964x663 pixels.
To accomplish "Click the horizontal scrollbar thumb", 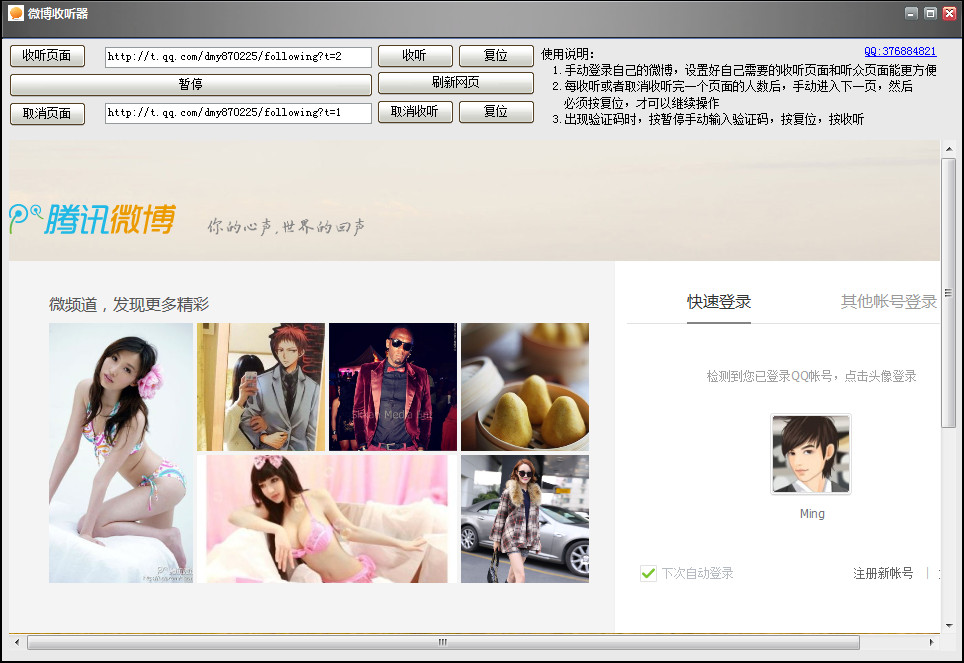I will [x=443, y=642].
